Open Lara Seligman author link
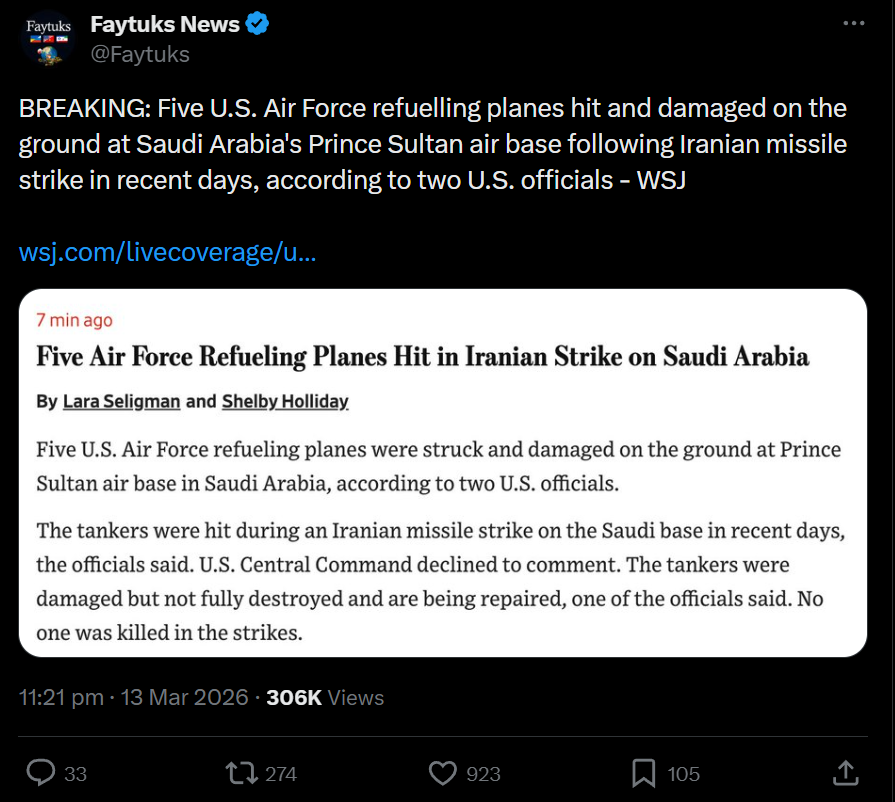The image size is (895, 802). 121,401
